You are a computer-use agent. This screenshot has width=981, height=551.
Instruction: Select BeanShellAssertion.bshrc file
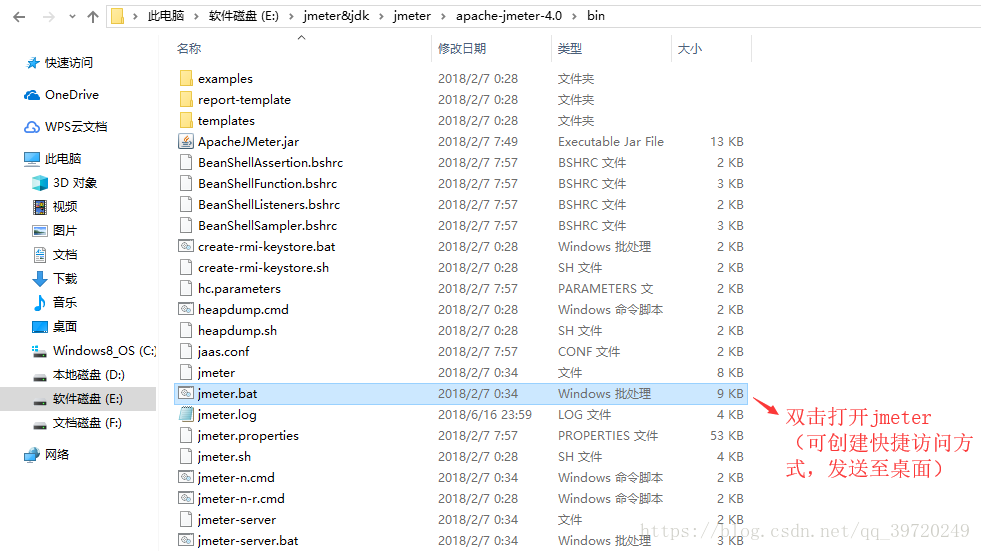coord(270,163)
